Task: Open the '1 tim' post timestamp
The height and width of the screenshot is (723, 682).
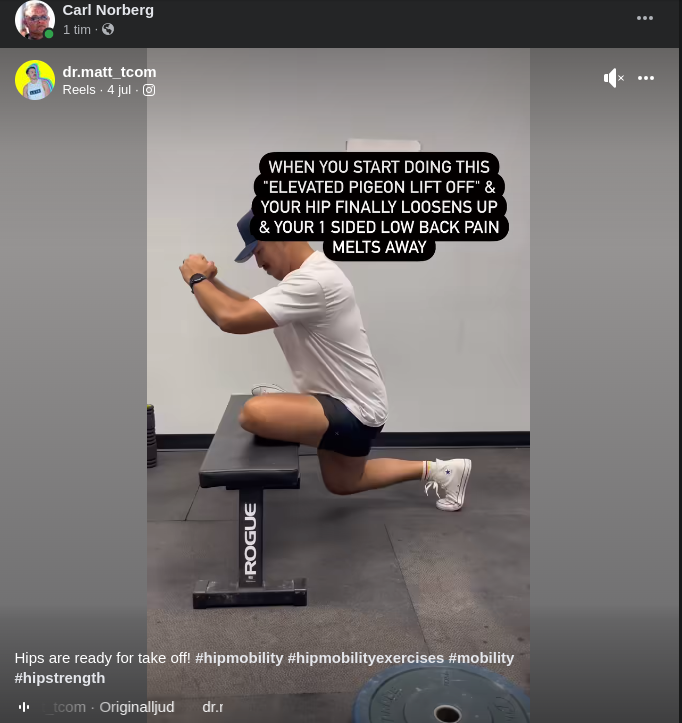Action: click(77, 30)
